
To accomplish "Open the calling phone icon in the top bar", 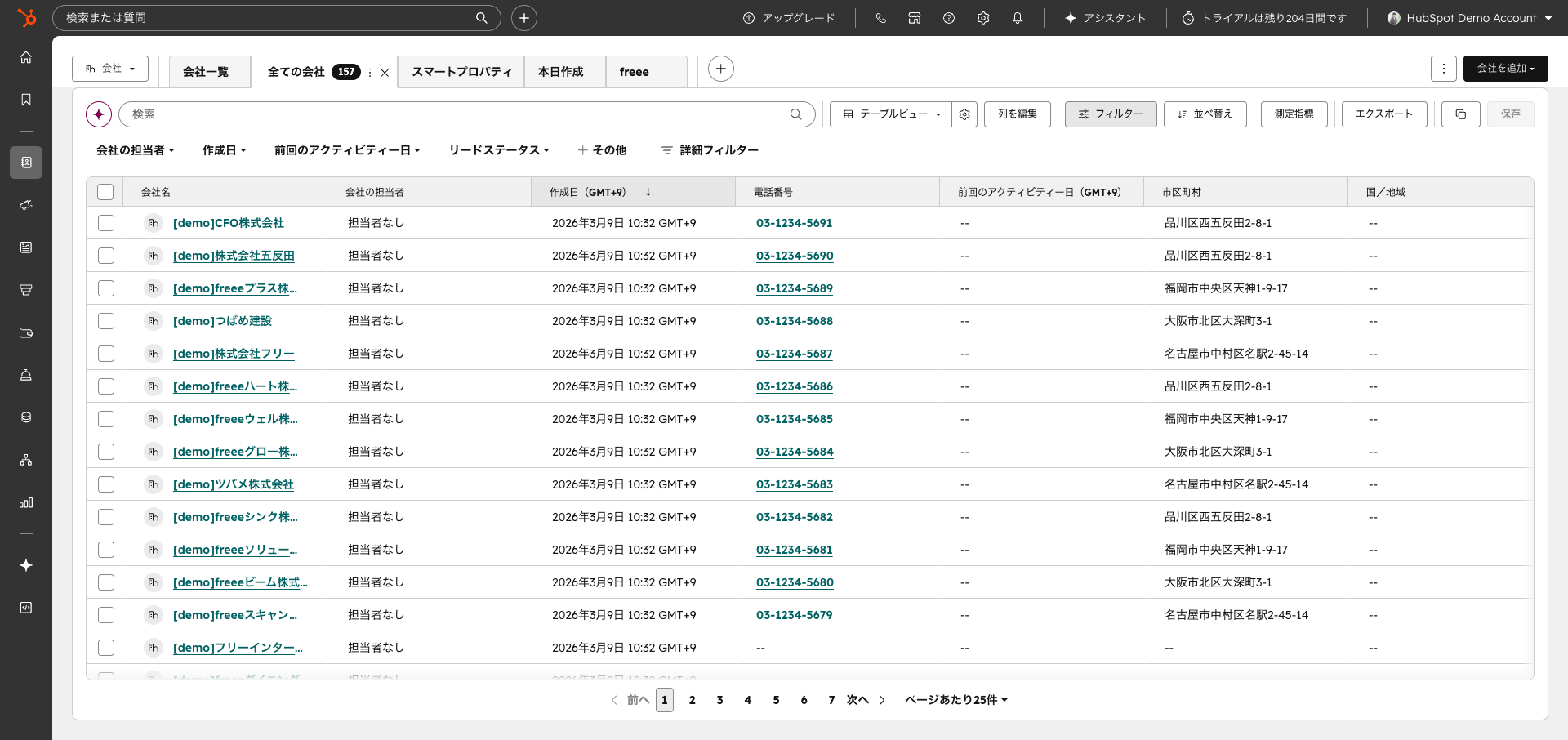I will tap(880, 17).
